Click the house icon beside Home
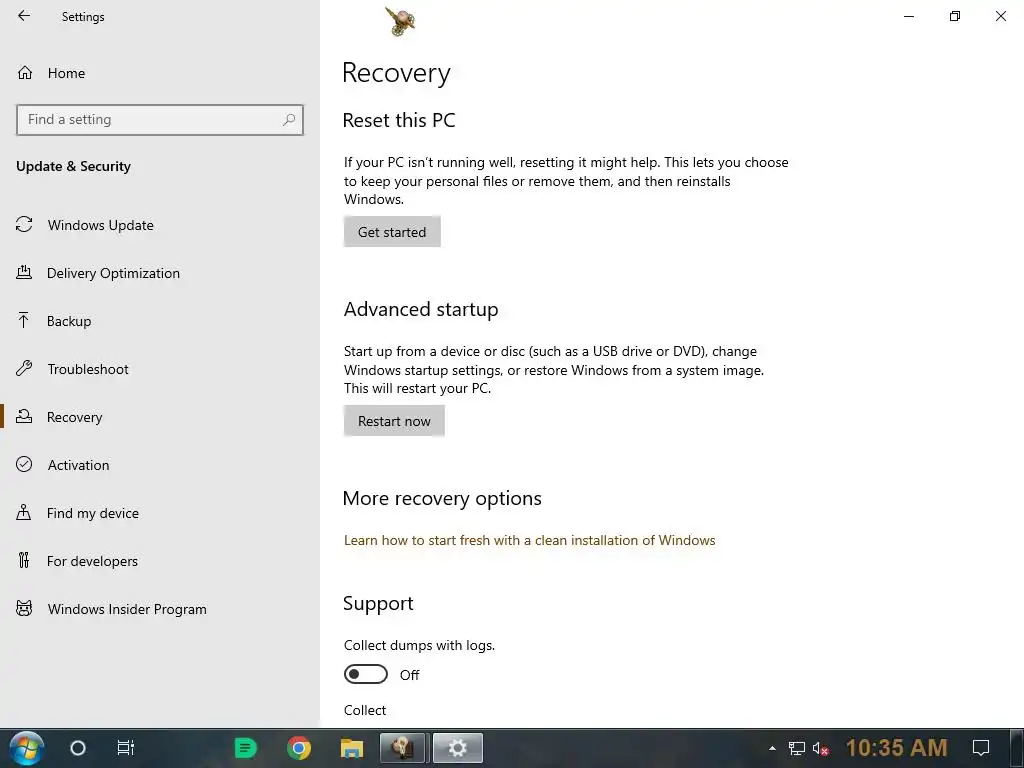This screenshot has height=768, width=1024. 25,72
